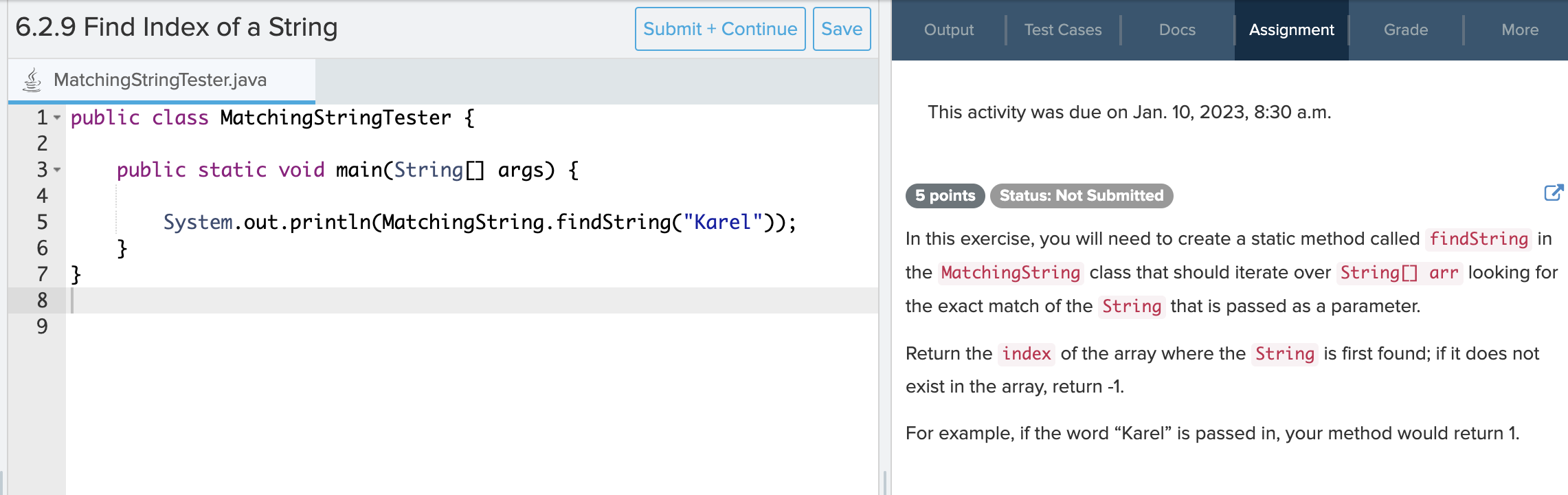This screenshot has height=495, width=1568.
Task: Open the Test Cases tab
Action: click(1063, 30)
